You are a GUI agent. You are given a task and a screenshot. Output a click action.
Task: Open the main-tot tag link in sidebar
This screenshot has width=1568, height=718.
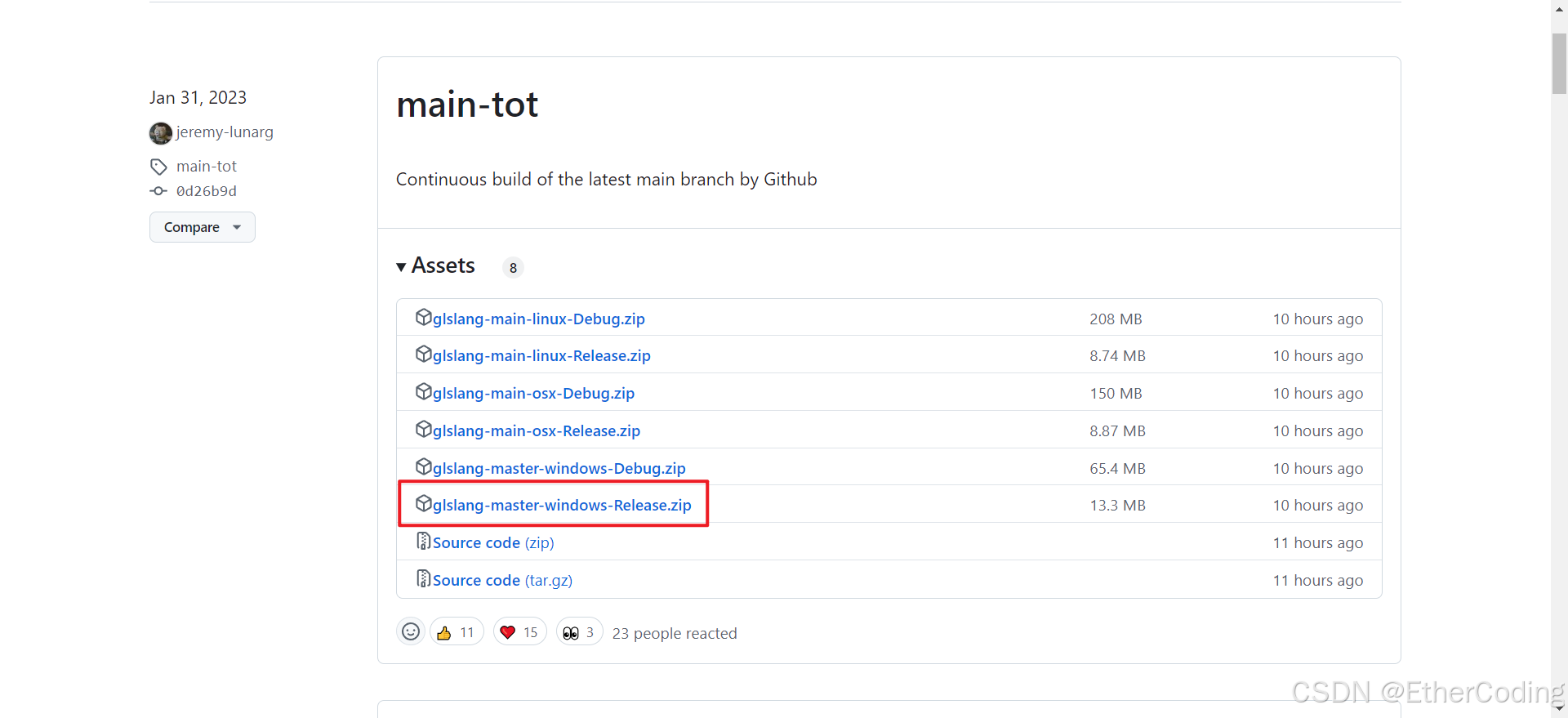point(207,167)
